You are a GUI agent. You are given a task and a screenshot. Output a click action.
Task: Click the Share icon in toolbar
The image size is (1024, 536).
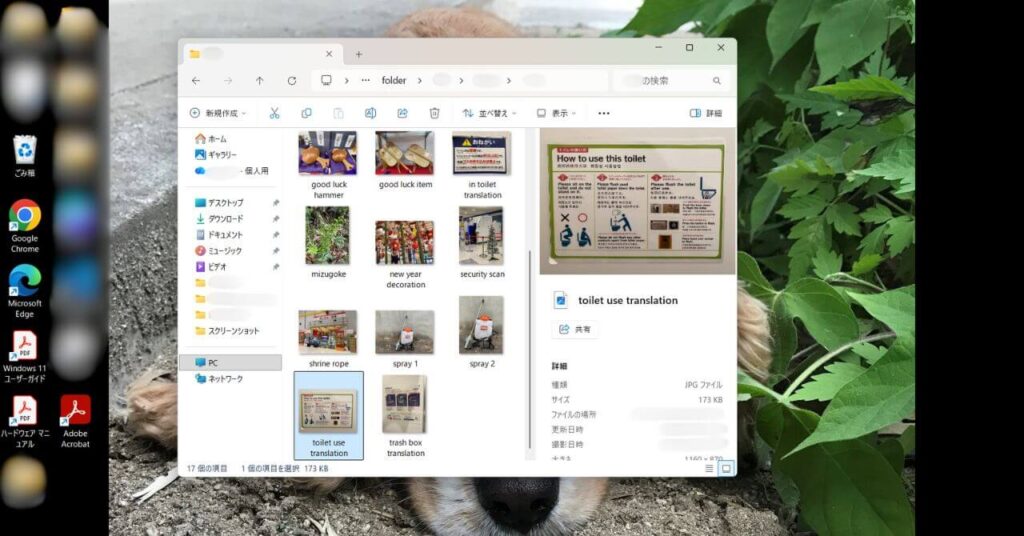coord(402,113)
